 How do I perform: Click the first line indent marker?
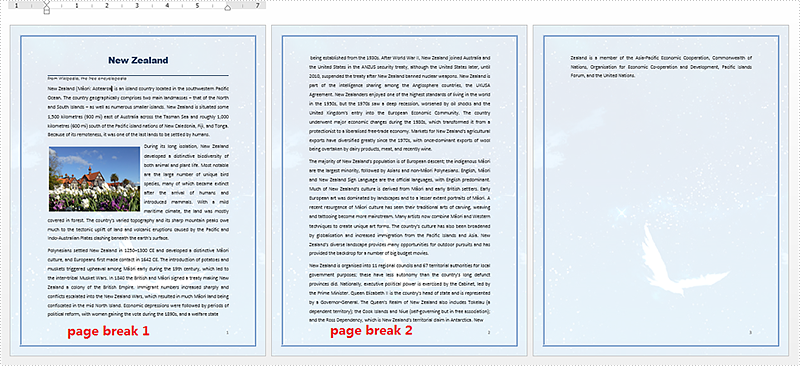(x=46, y=3)
